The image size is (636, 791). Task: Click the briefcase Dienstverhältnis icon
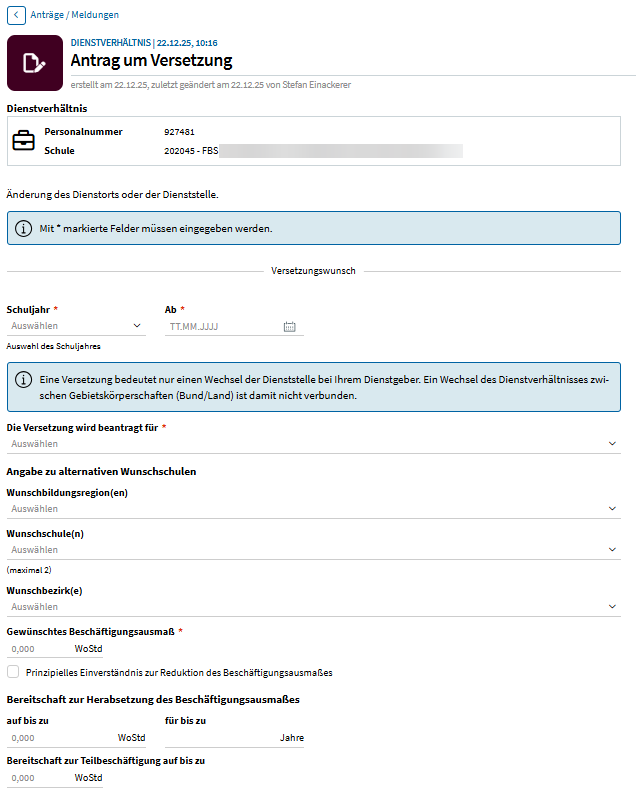point(23,141)
